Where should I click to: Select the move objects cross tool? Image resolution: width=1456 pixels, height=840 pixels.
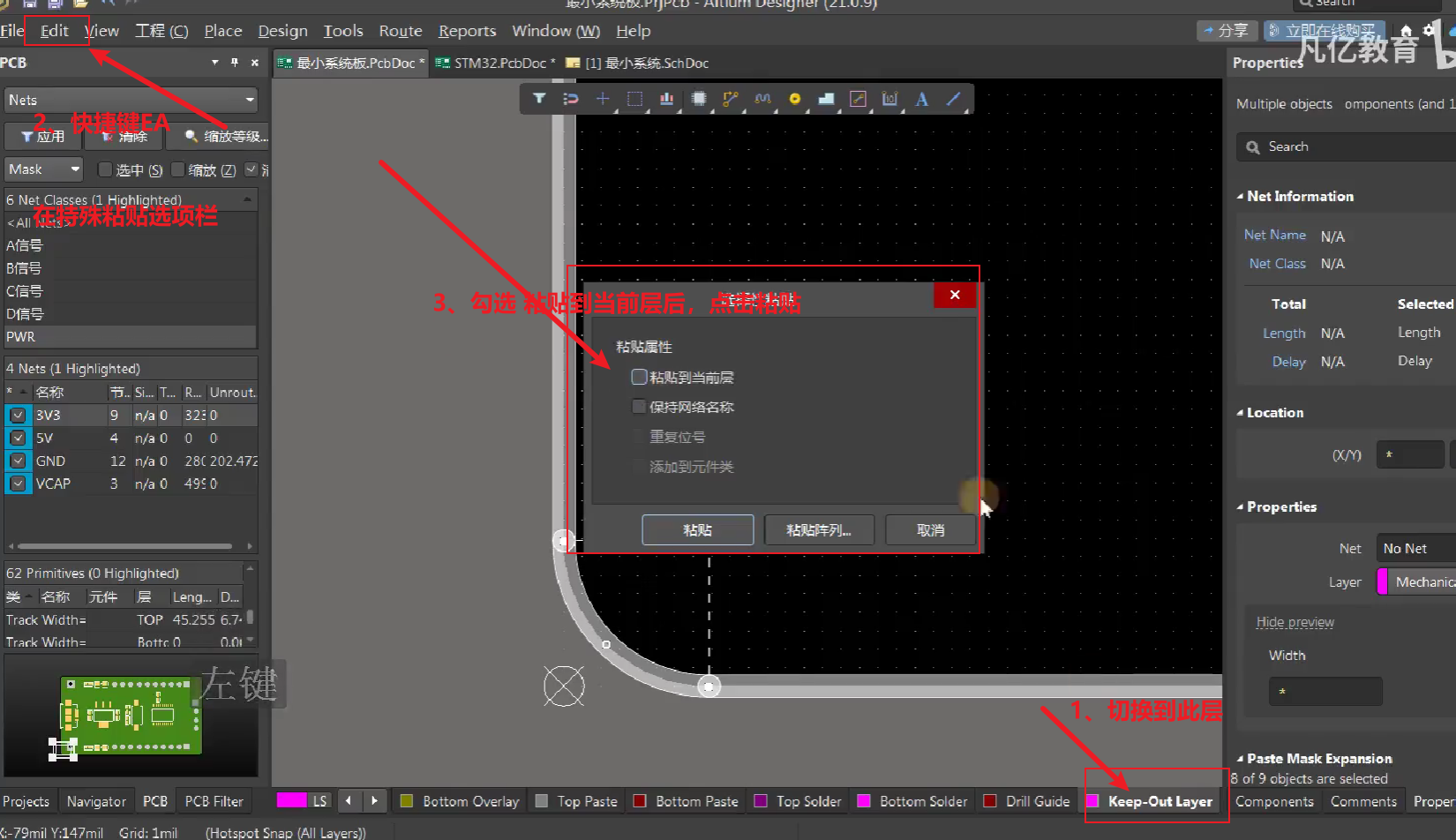[603, 99]
